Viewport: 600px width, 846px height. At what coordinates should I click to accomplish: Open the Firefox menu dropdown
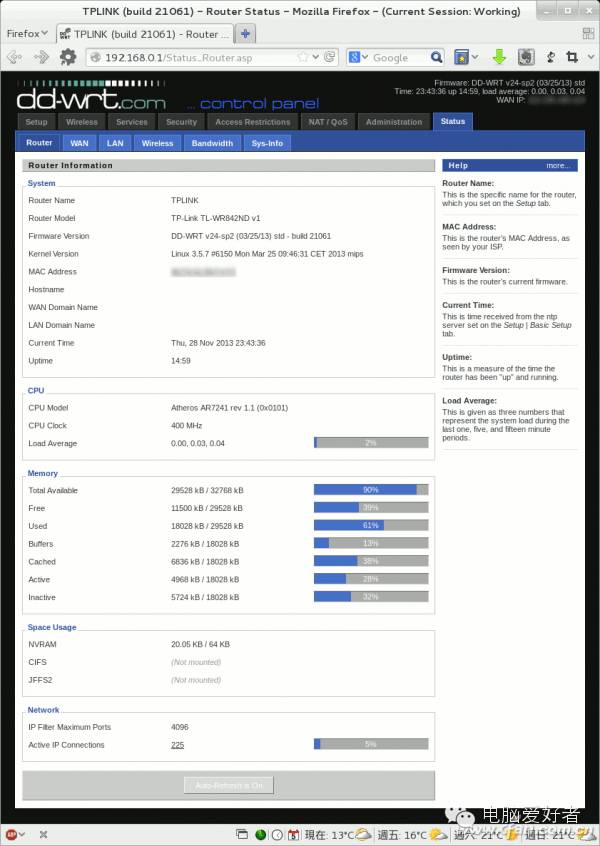[27, 33]
